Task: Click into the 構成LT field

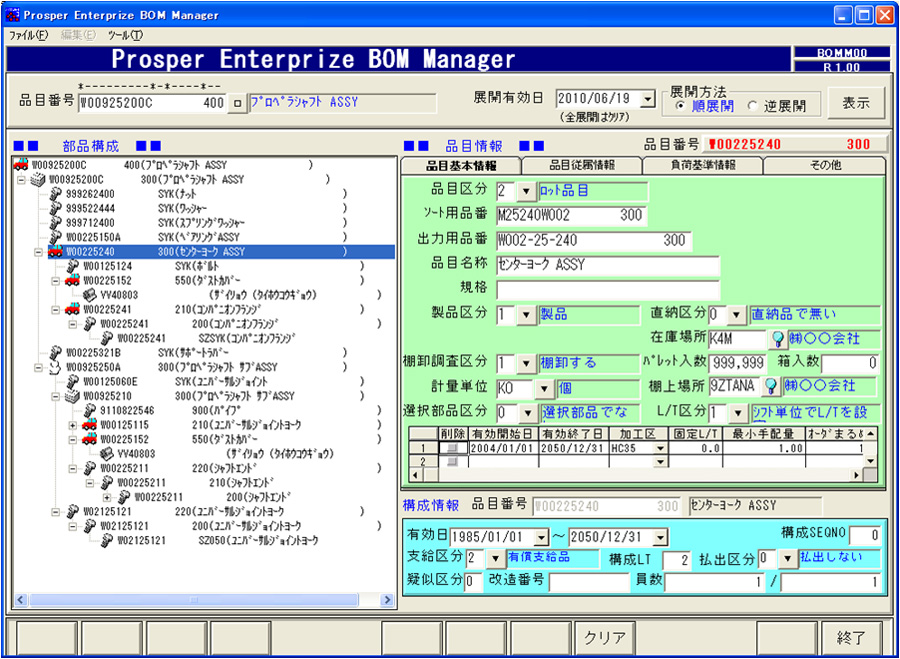Action: tap(677, 560)
